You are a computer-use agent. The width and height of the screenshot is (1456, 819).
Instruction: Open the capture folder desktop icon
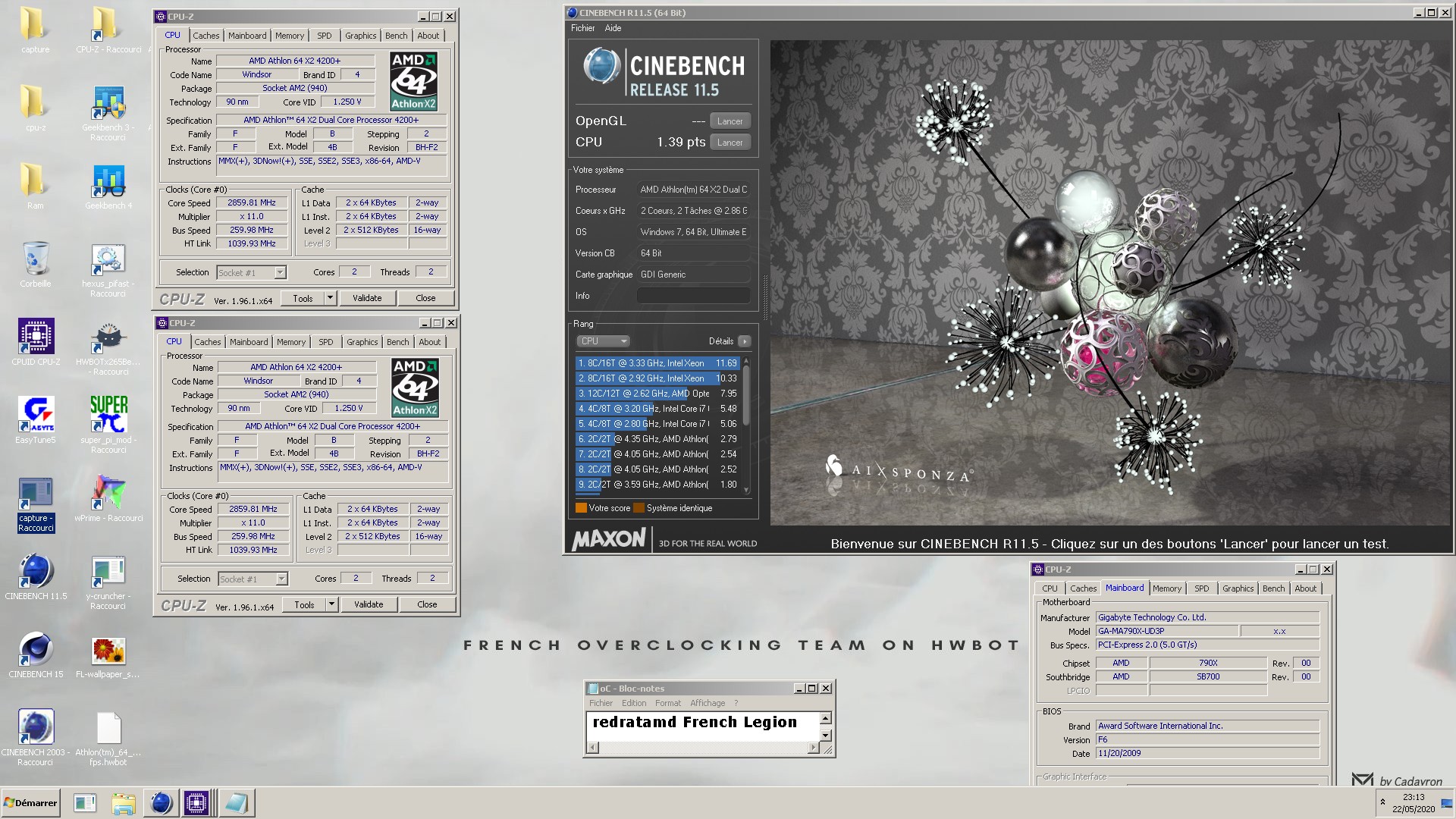click(35, 30)
